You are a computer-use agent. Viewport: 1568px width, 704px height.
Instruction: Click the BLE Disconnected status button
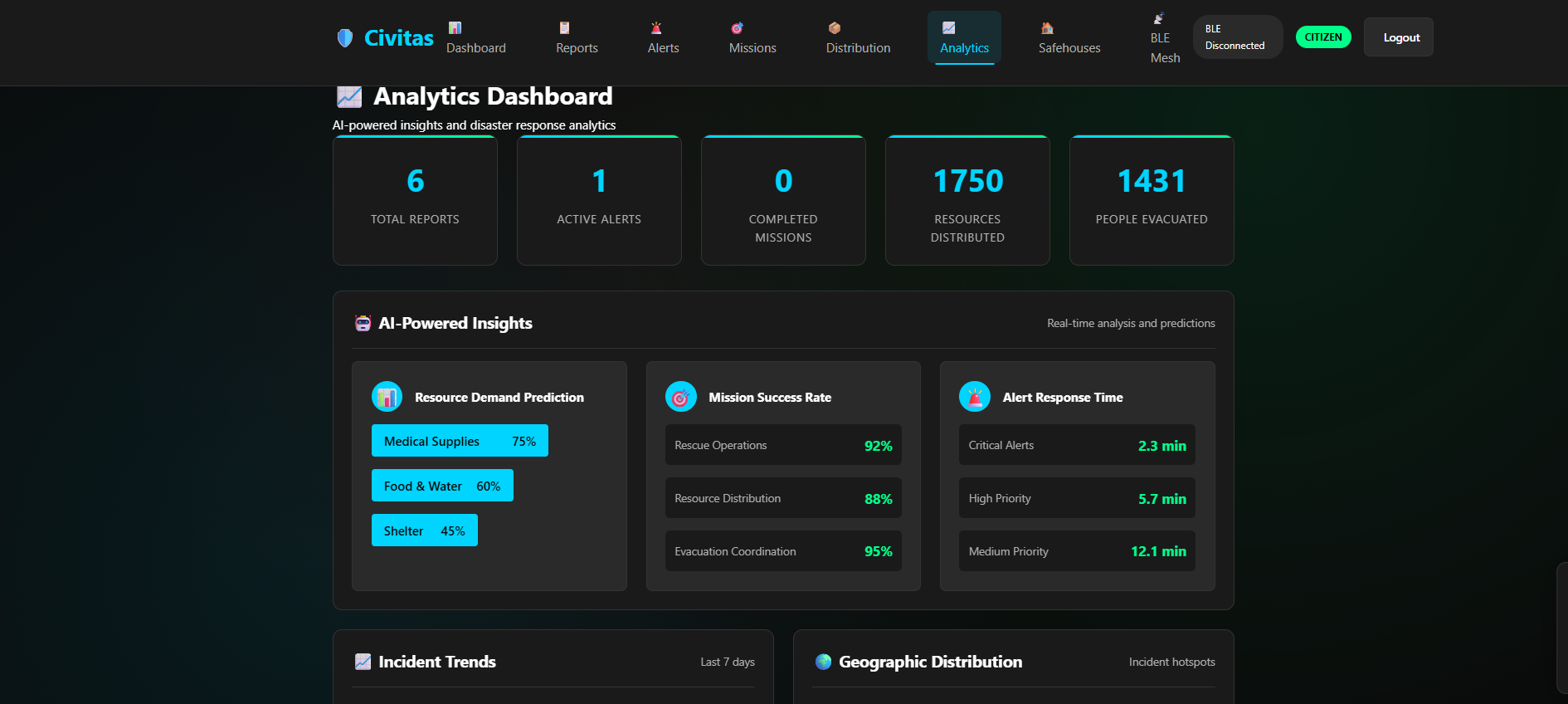pos(1238,37)
